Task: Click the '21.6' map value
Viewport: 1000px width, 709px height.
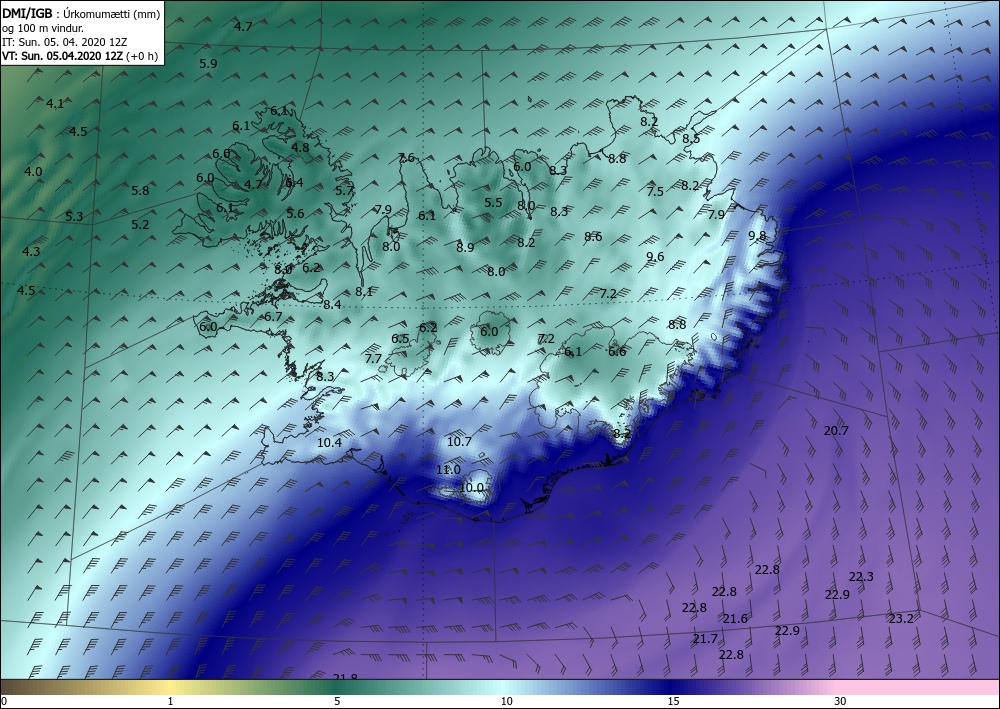Action: [735, 619]
